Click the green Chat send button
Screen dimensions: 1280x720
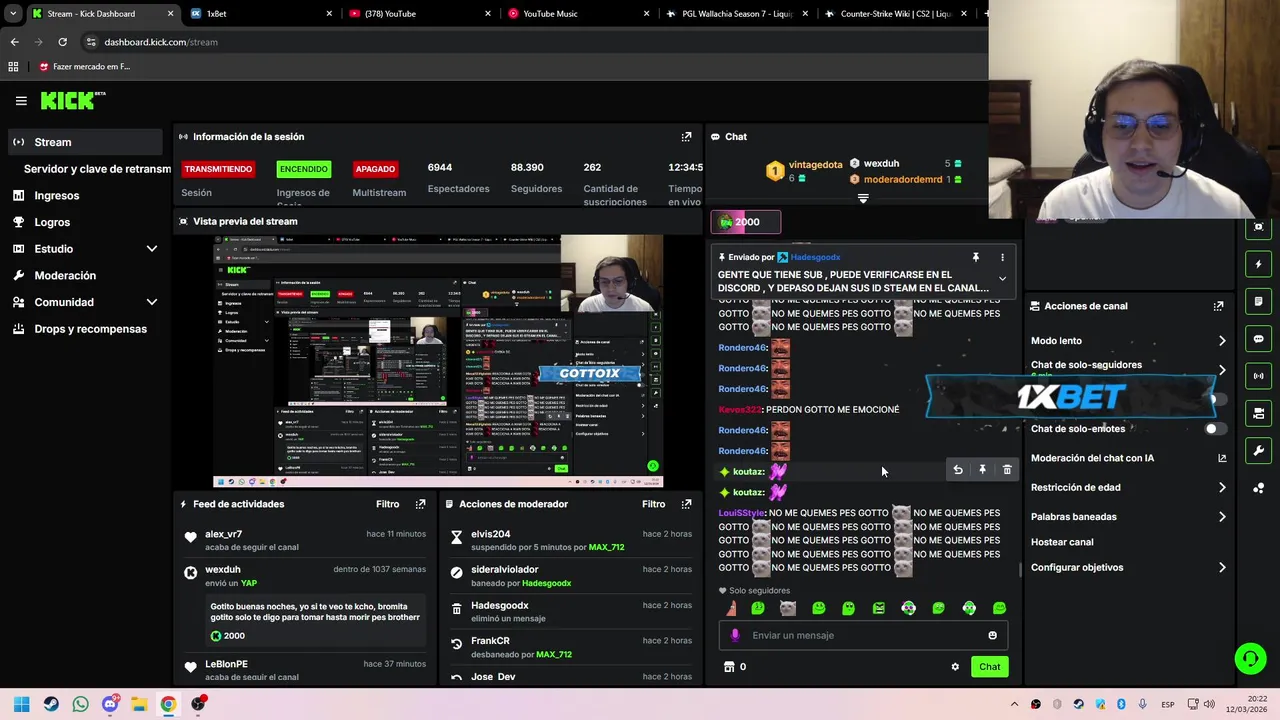click(x=989, y=667)
